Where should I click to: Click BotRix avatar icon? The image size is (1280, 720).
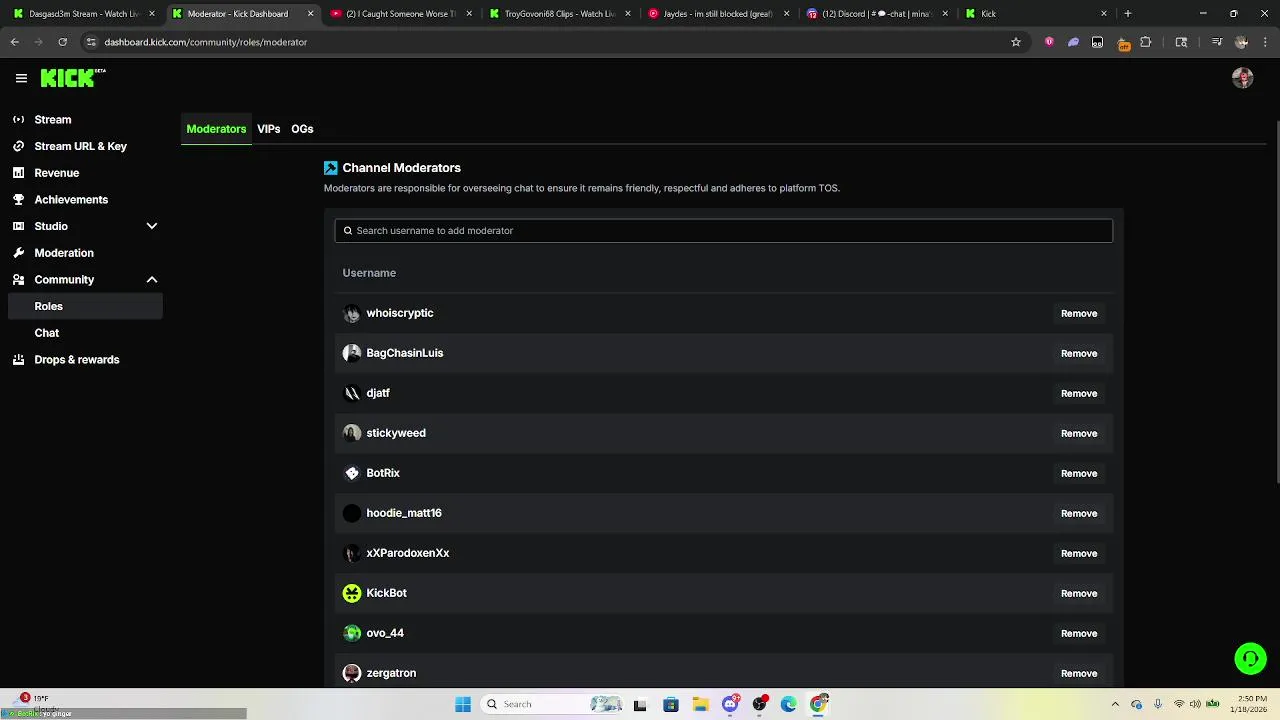pos(352,473)
